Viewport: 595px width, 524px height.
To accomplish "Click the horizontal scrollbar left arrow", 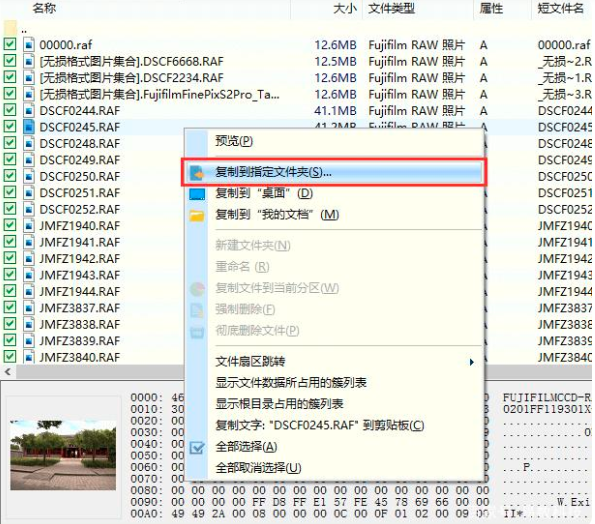I will [8, 371].
